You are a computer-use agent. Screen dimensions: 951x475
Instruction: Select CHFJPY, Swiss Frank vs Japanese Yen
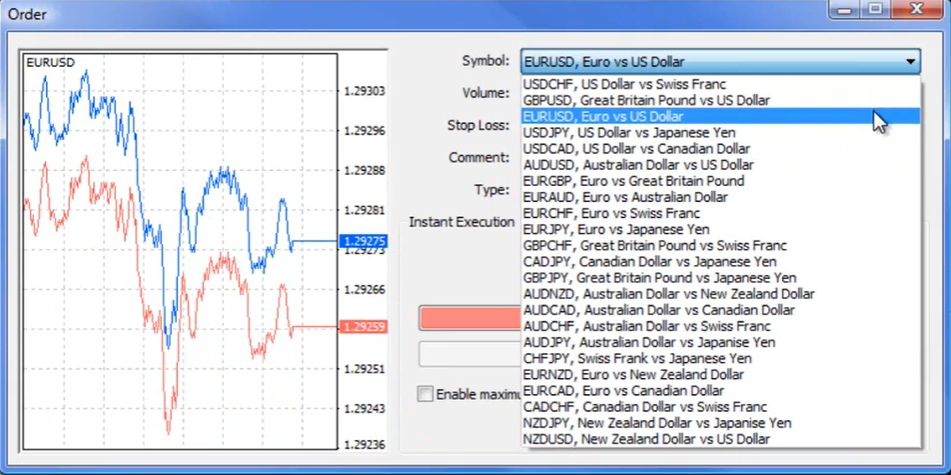721,359
